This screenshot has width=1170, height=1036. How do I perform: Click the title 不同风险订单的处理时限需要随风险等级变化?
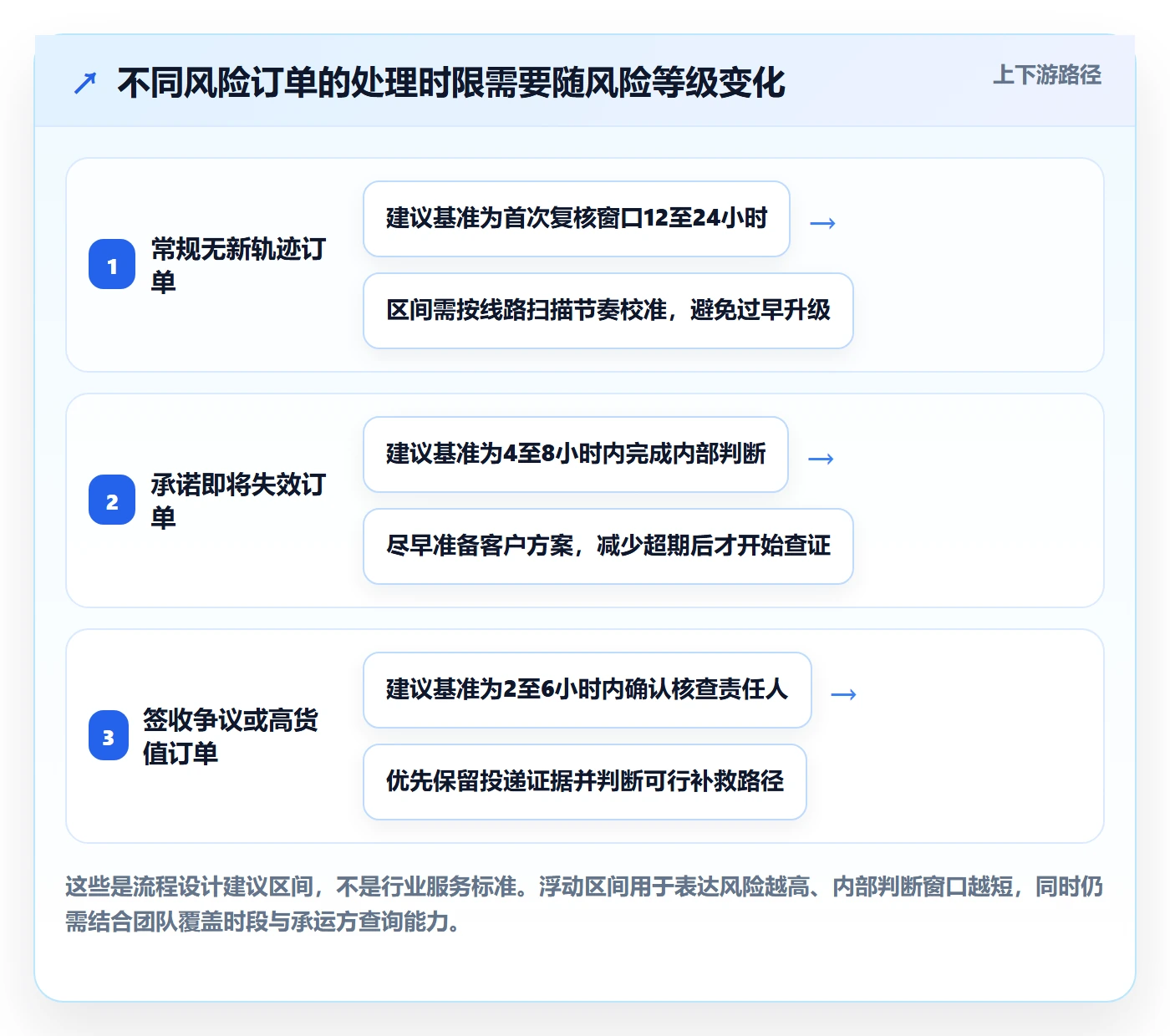coord(451,83)
